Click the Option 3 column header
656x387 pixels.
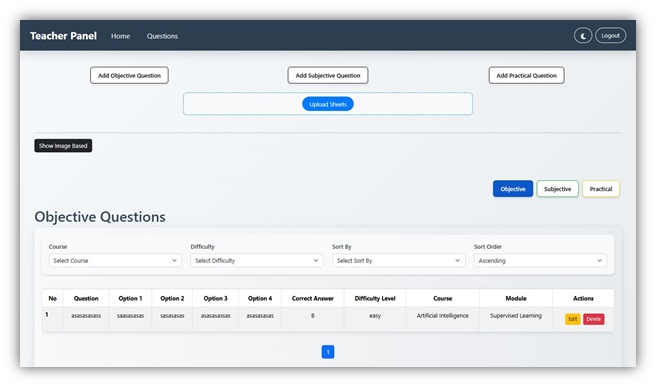click(x=215, y=299)
